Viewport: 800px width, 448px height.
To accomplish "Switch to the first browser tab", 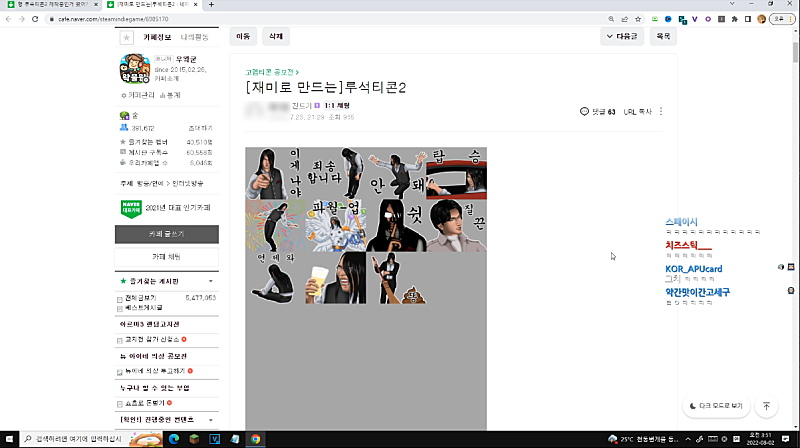I will [x=51, y=5].
